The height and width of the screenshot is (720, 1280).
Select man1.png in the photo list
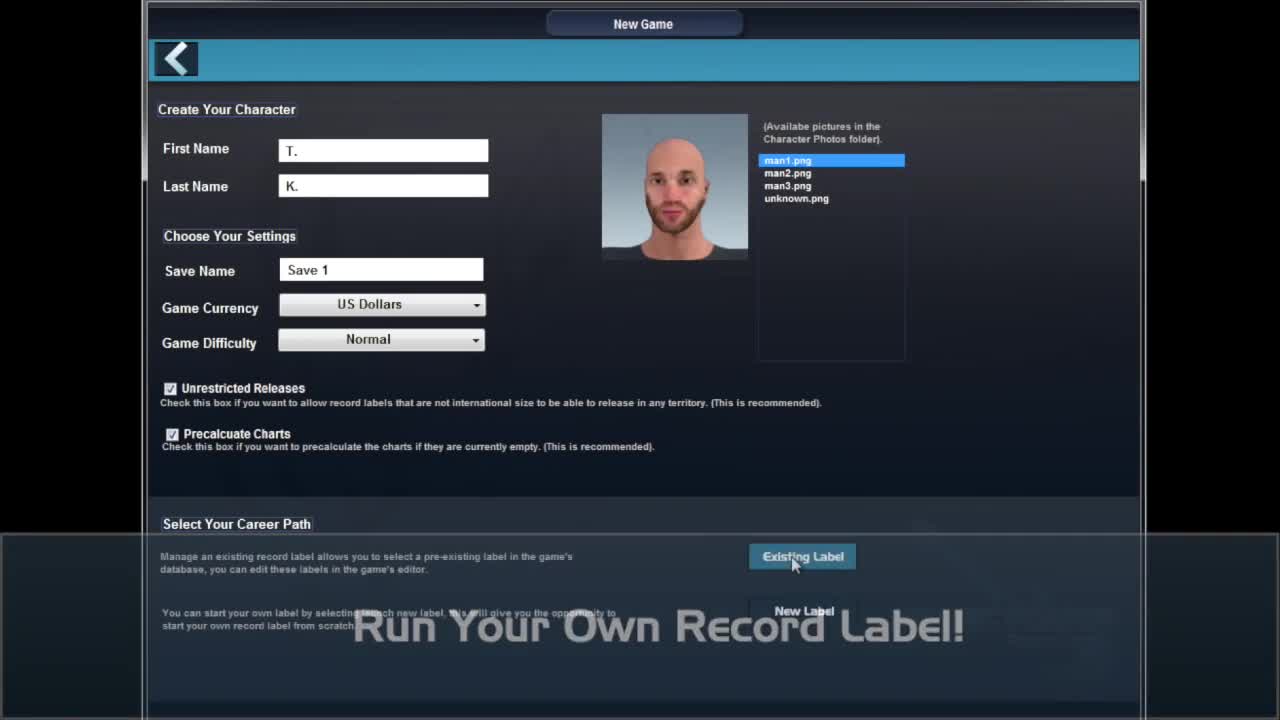pyautogui.click(x=788, y=160)
